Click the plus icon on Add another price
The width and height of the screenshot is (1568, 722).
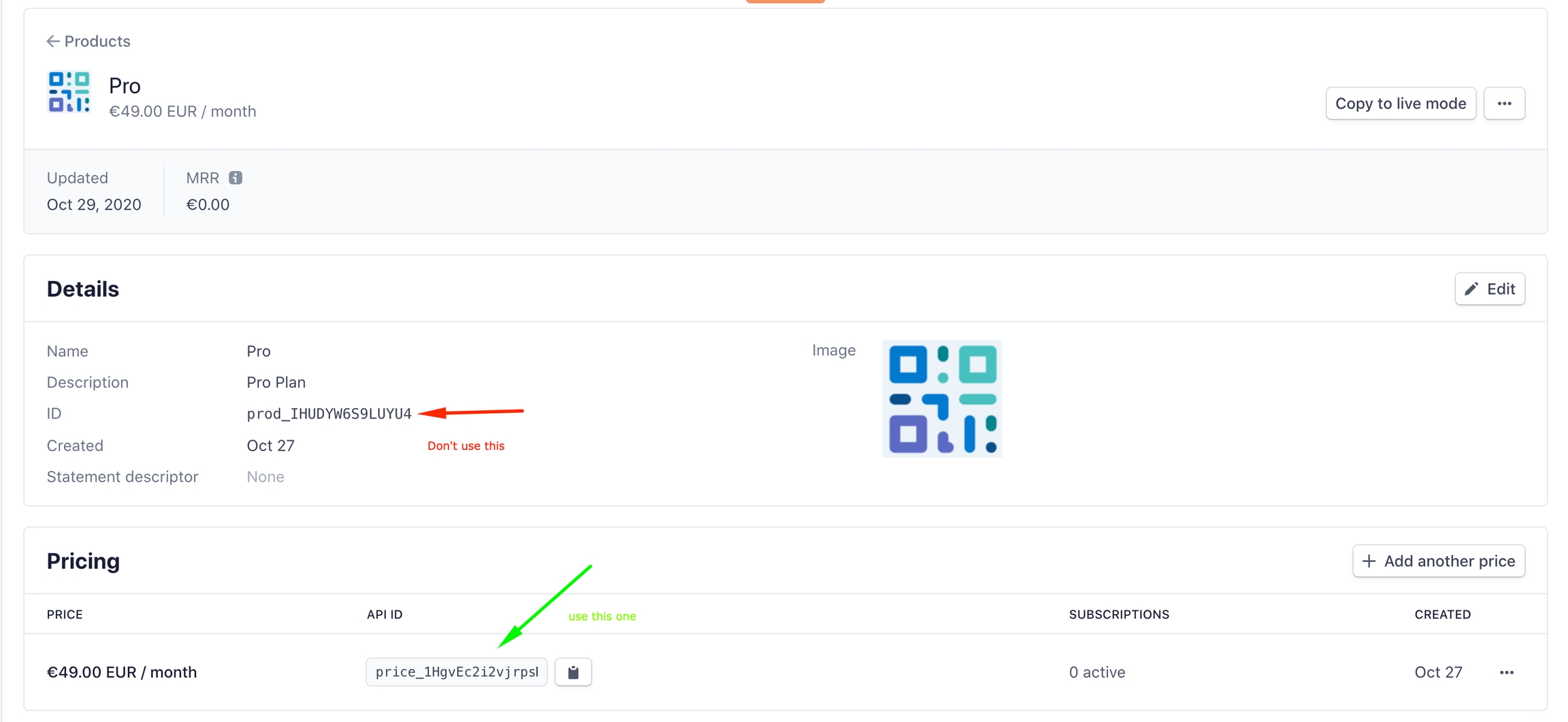point(1369,561)
